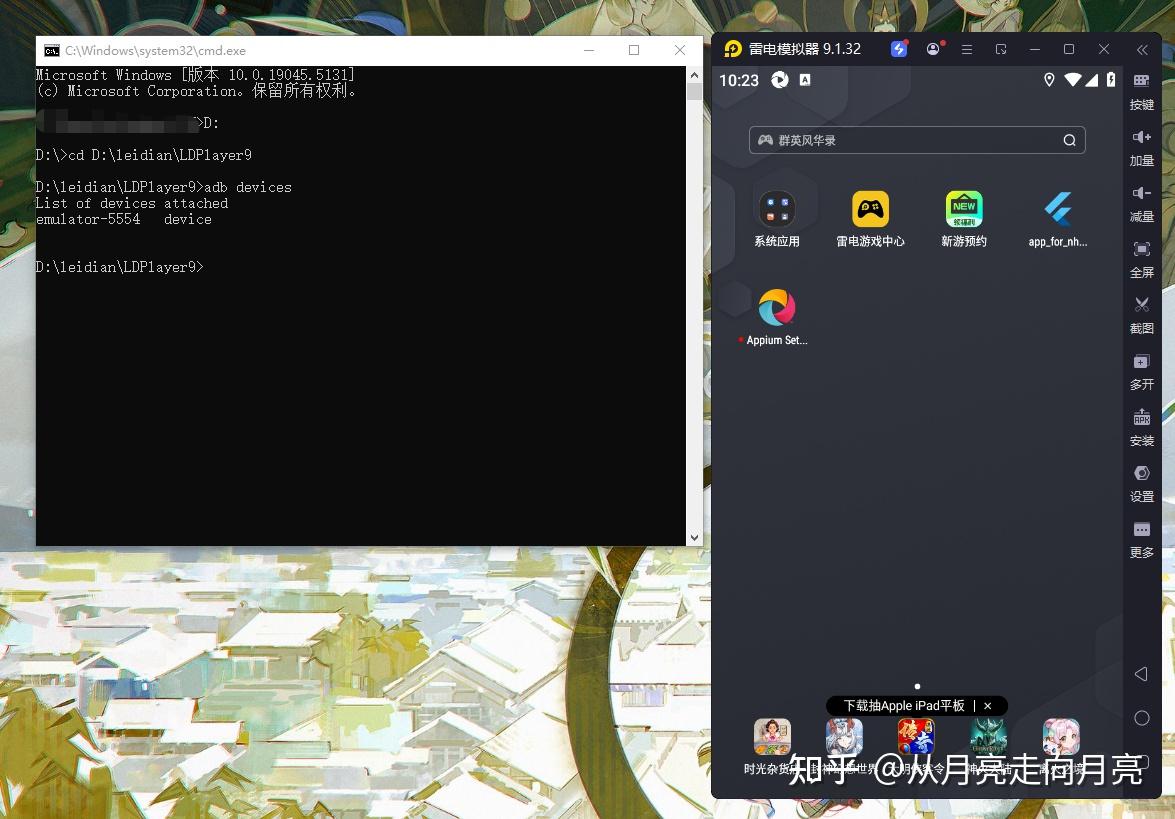The height and width of the screenshot is (819, 1175).
Task: Click the 下载抽Apple iPad平板 promotion text
Action: [904, 706]
